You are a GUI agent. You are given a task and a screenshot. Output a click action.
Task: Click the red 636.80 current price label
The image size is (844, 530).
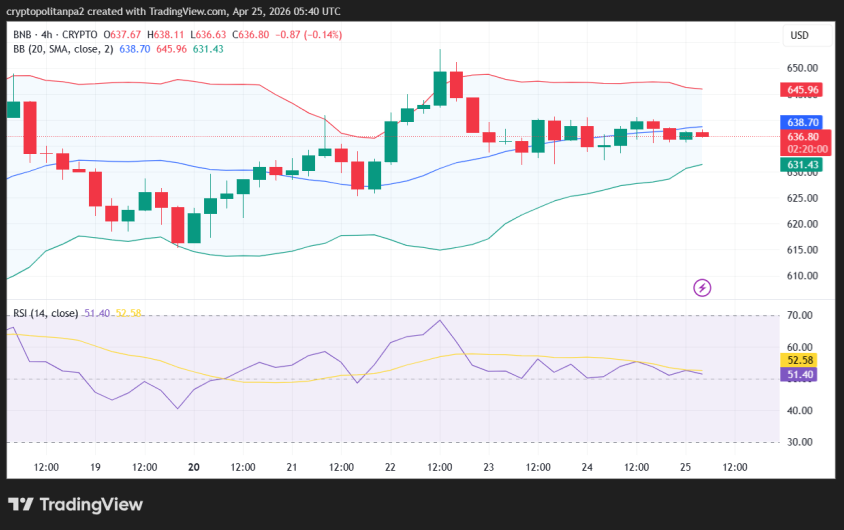[803, 136]
